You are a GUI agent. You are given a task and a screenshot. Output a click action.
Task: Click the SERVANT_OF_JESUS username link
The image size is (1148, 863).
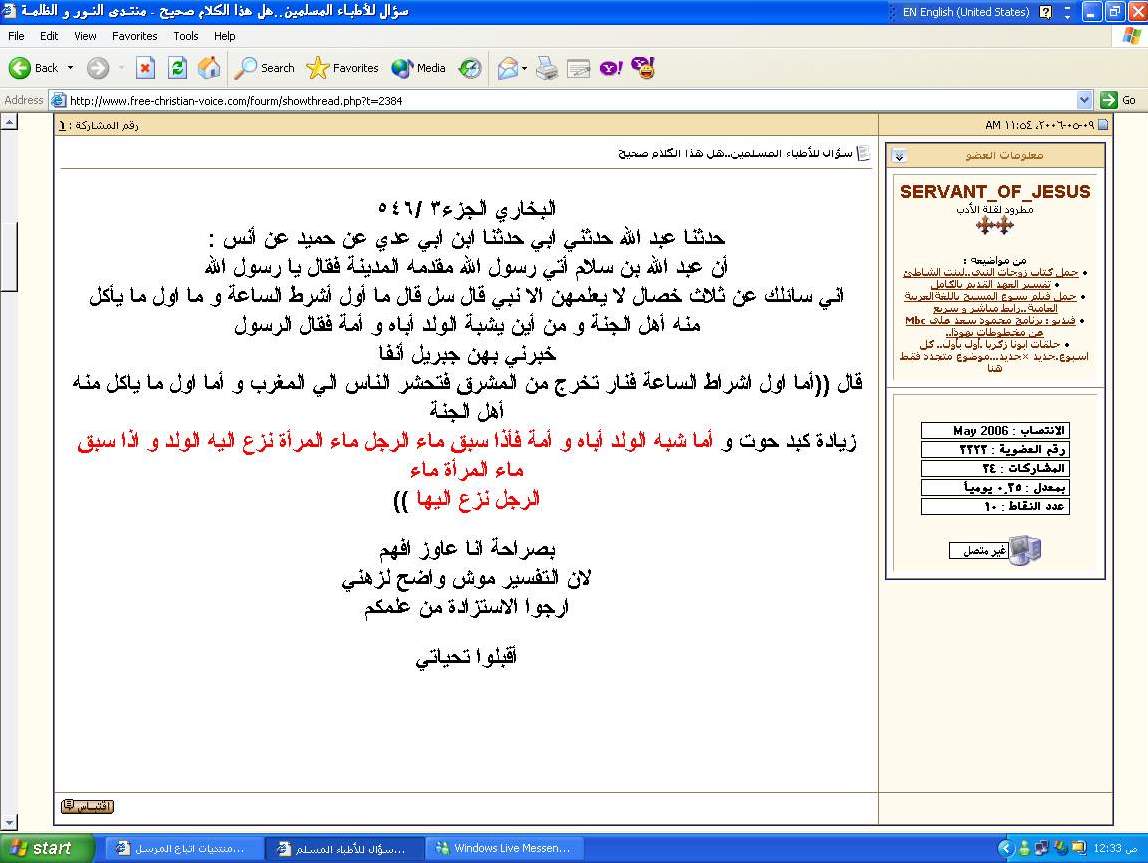[995, 191]
